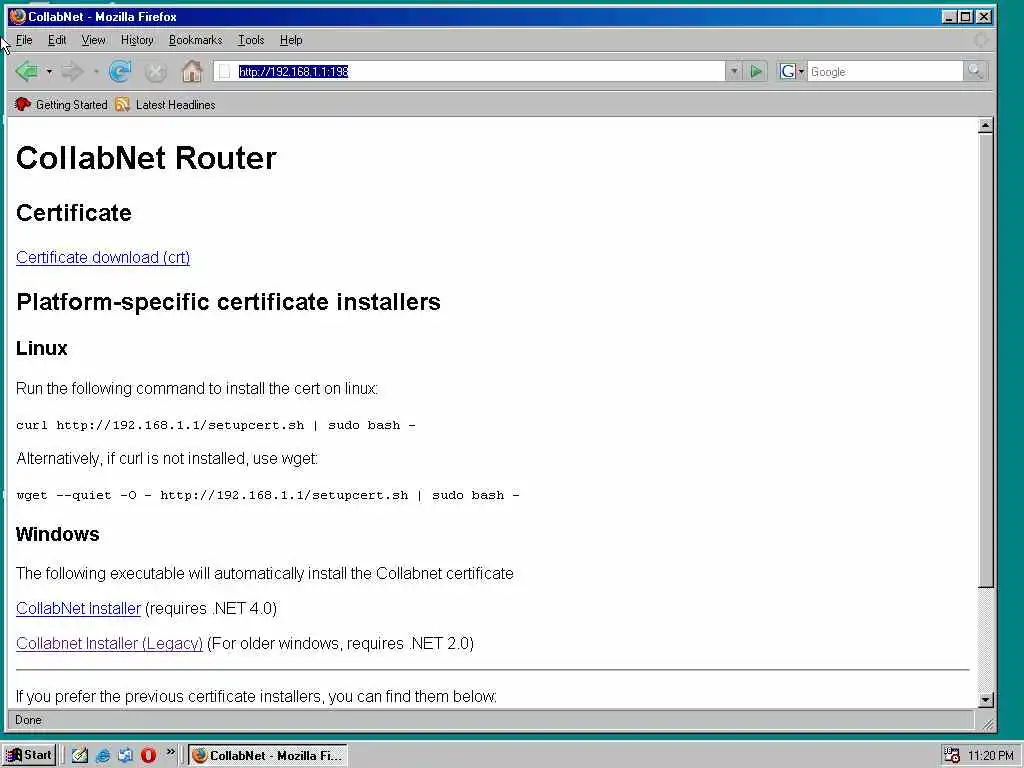Click the window resize grip corner
The image size is (1024, 768).
pos(989,724)
